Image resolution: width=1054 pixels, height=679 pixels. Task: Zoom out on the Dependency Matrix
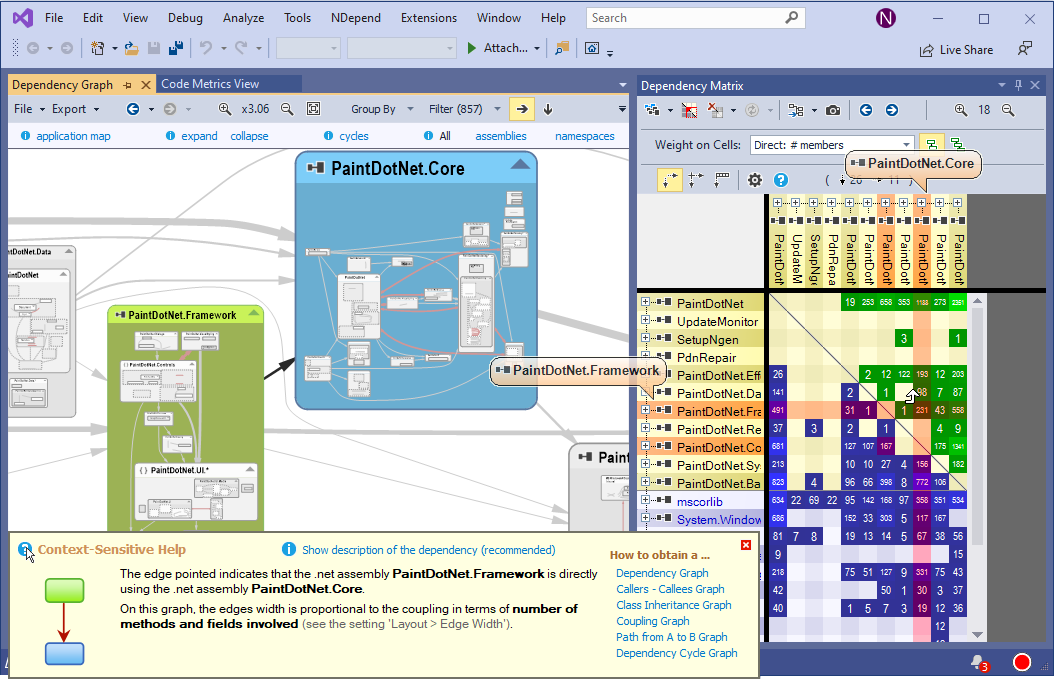(x=1008, y=110)
